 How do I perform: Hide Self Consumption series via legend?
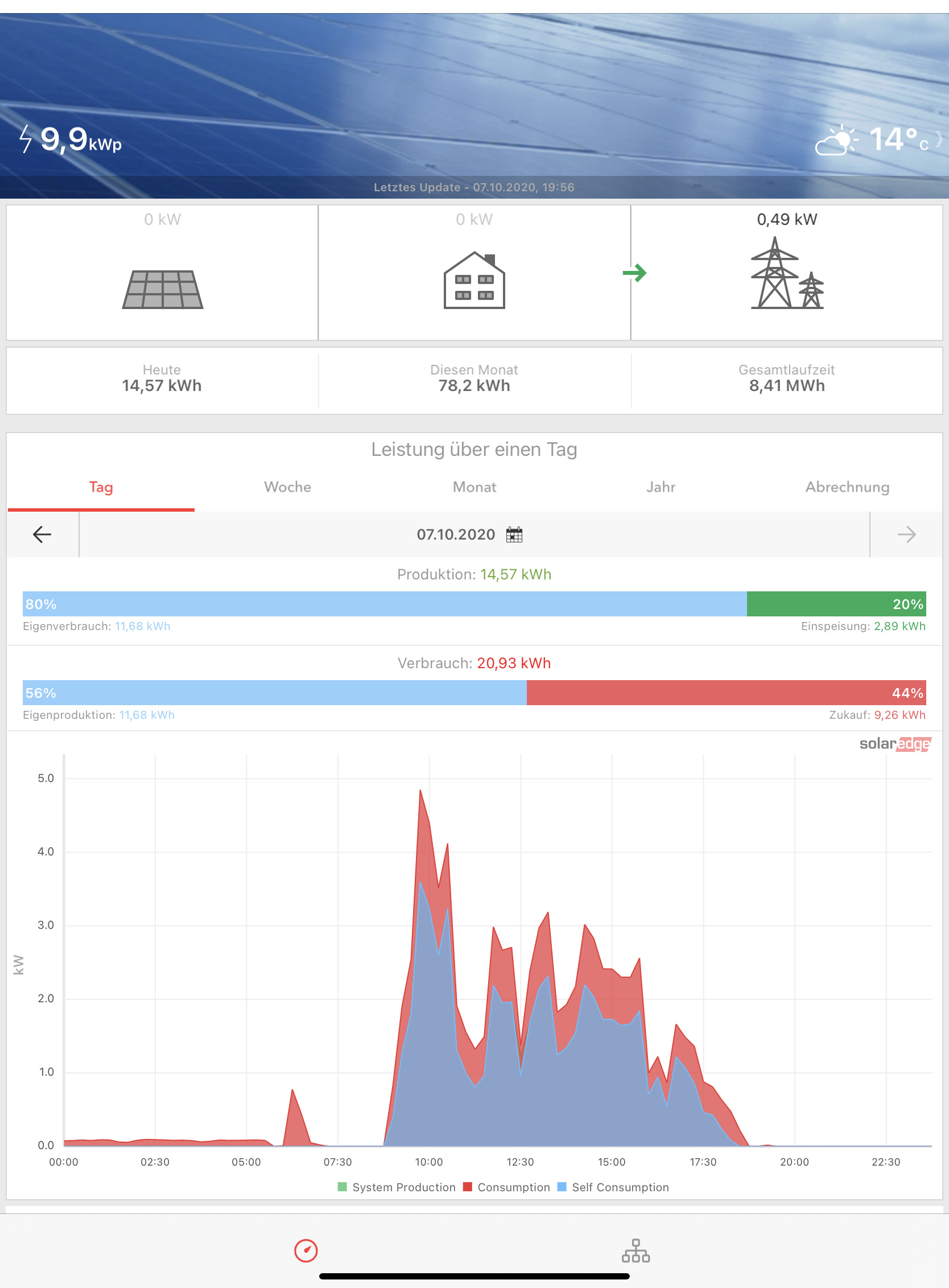(x=613, y=1187)
